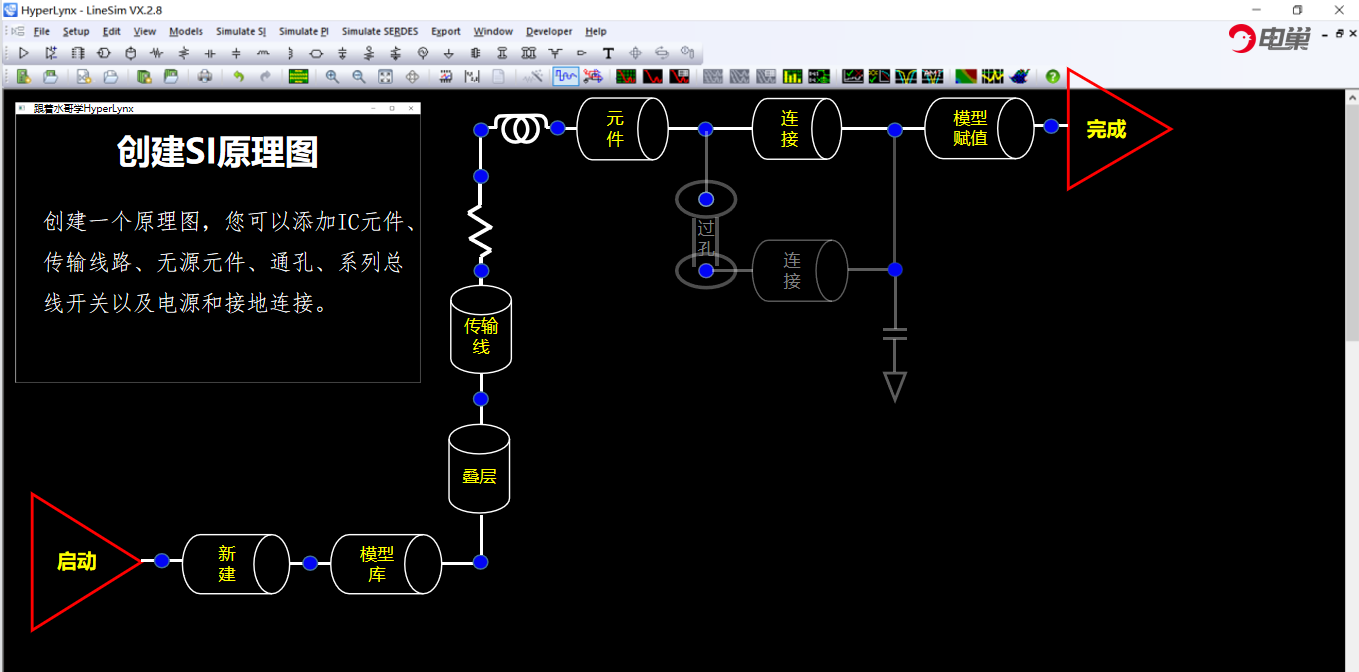
Task: Open the Export menu
Action: click(x=446, y=32)
